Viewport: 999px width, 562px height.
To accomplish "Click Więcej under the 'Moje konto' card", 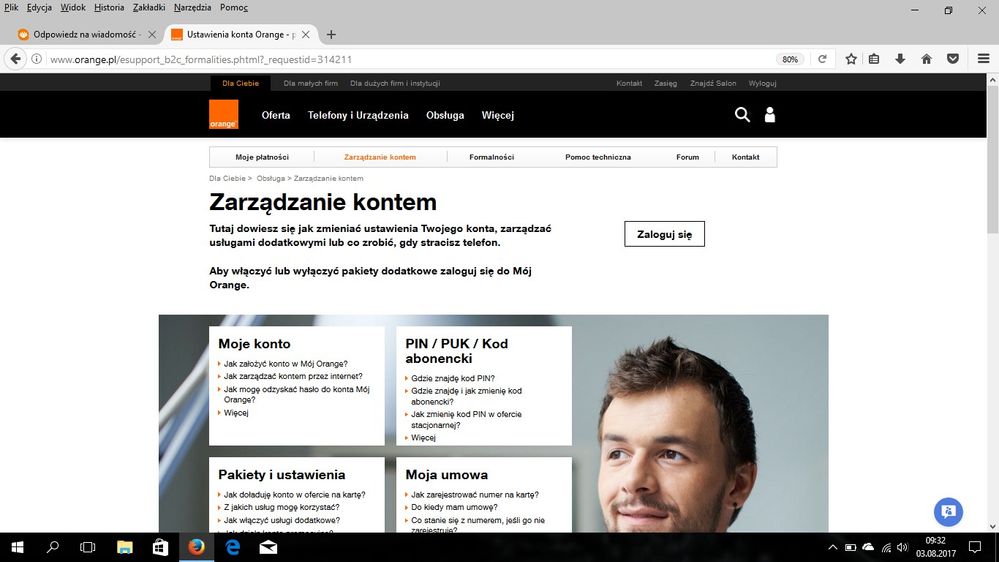I will tap(236, 413).
